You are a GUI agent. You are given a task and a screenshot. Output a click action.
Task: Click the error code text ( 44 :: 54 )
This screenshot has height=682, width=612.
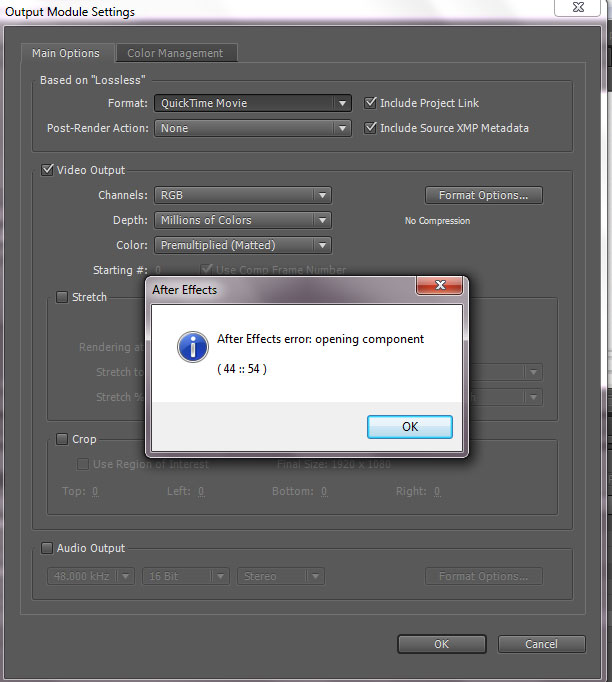coord(242,369)
